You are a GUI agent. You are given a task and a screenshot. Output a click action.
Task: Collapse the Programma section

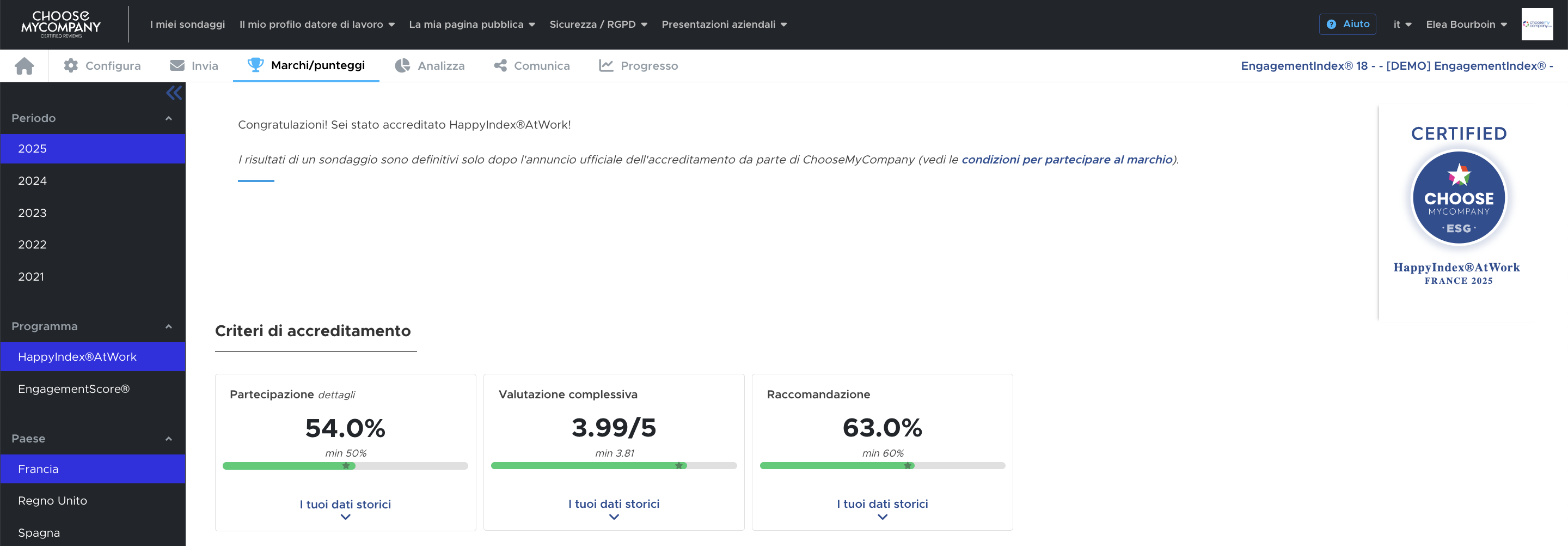coord(169,326)
